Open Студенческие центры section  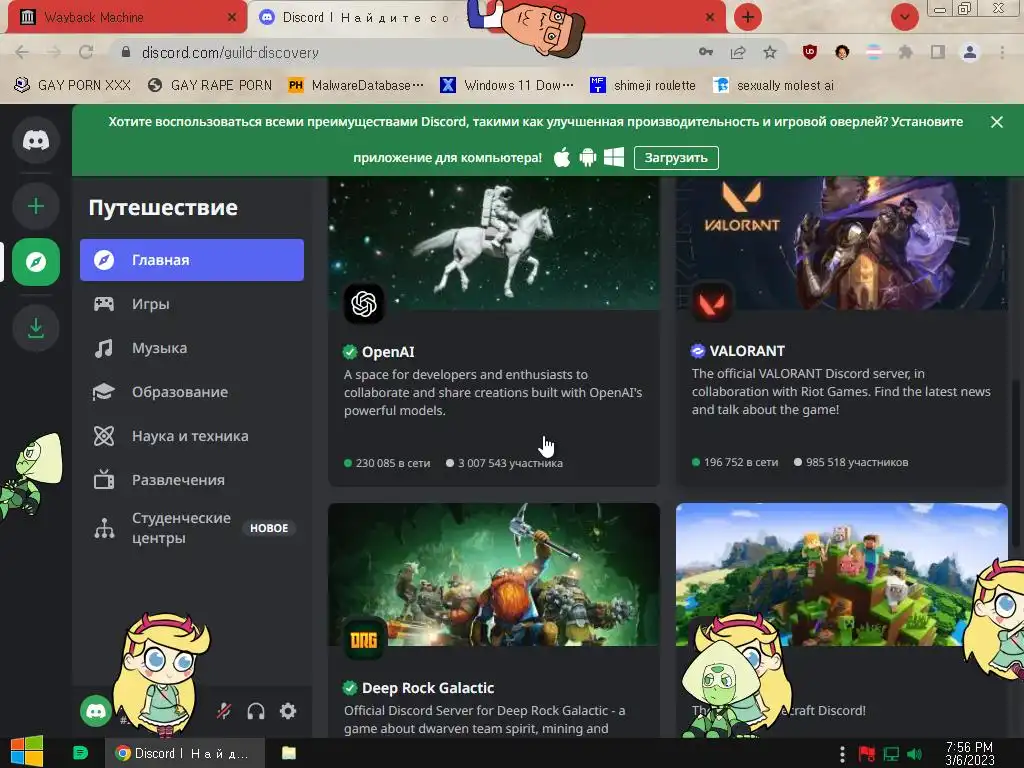point(192,528)
